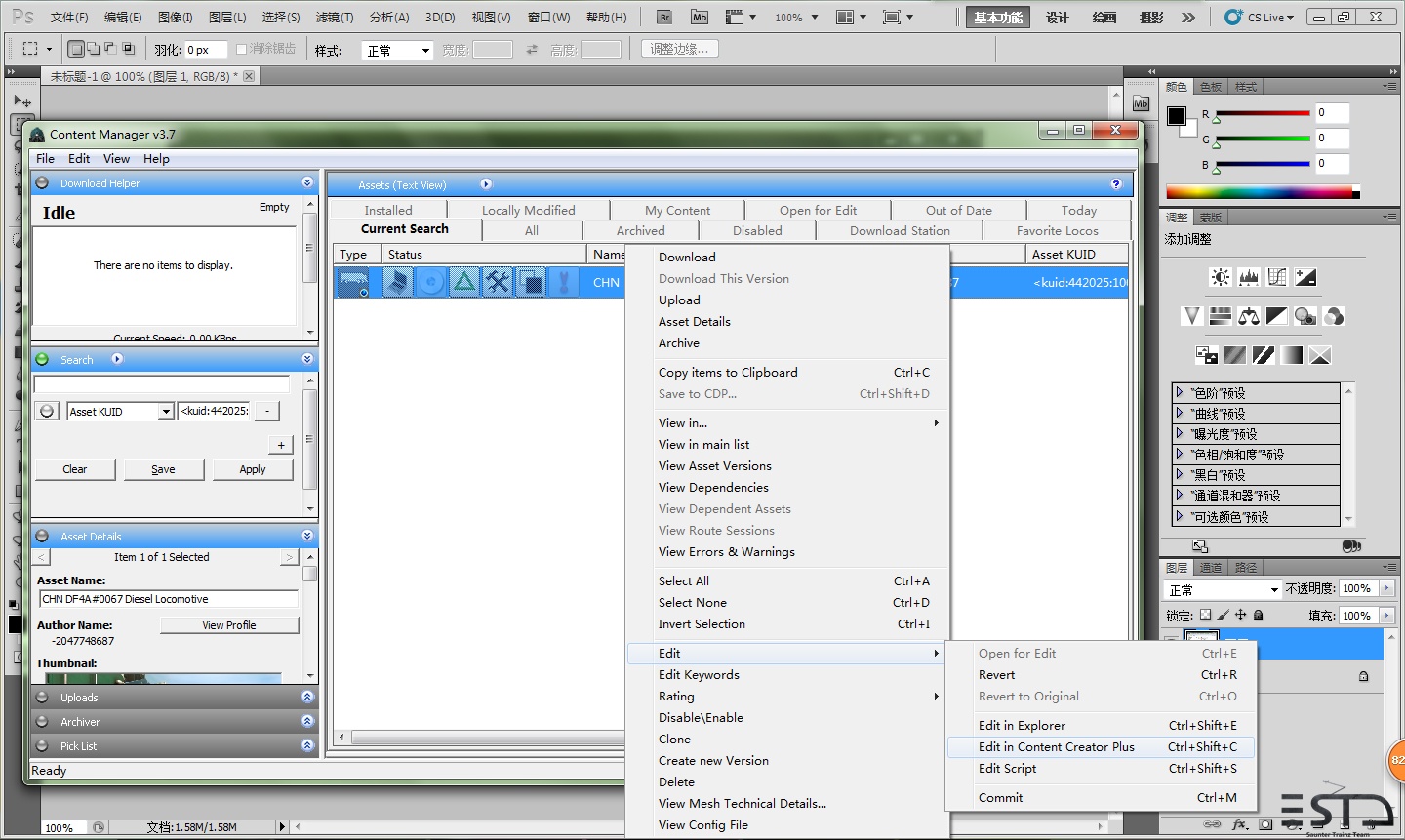Lock image pixels with brush icon
This screenshot has width=1405, height=840.
[x=1224, y=615]
